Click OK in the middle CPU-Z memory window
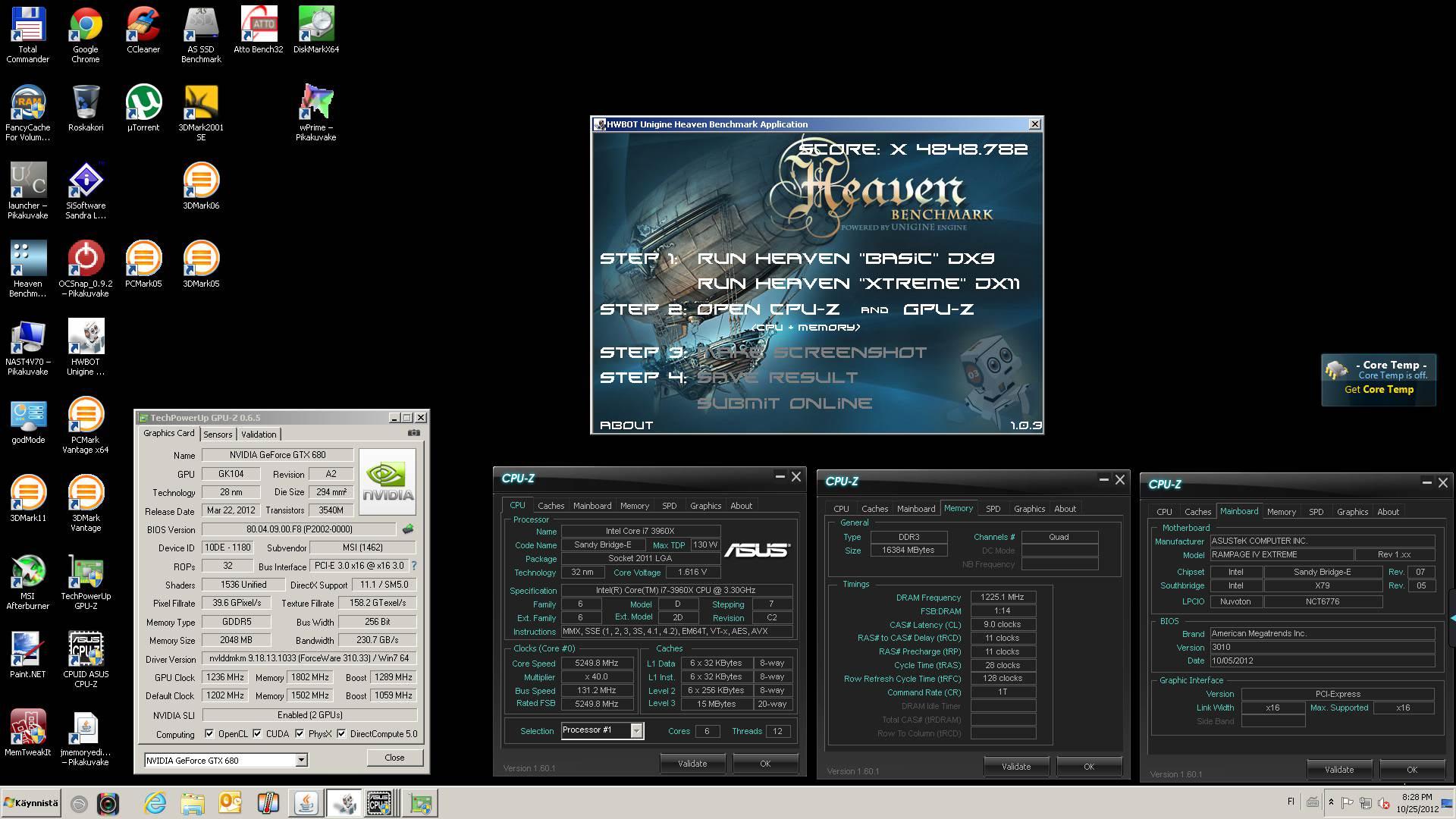Viewport: 1456px width, 819px height. 1089,767
